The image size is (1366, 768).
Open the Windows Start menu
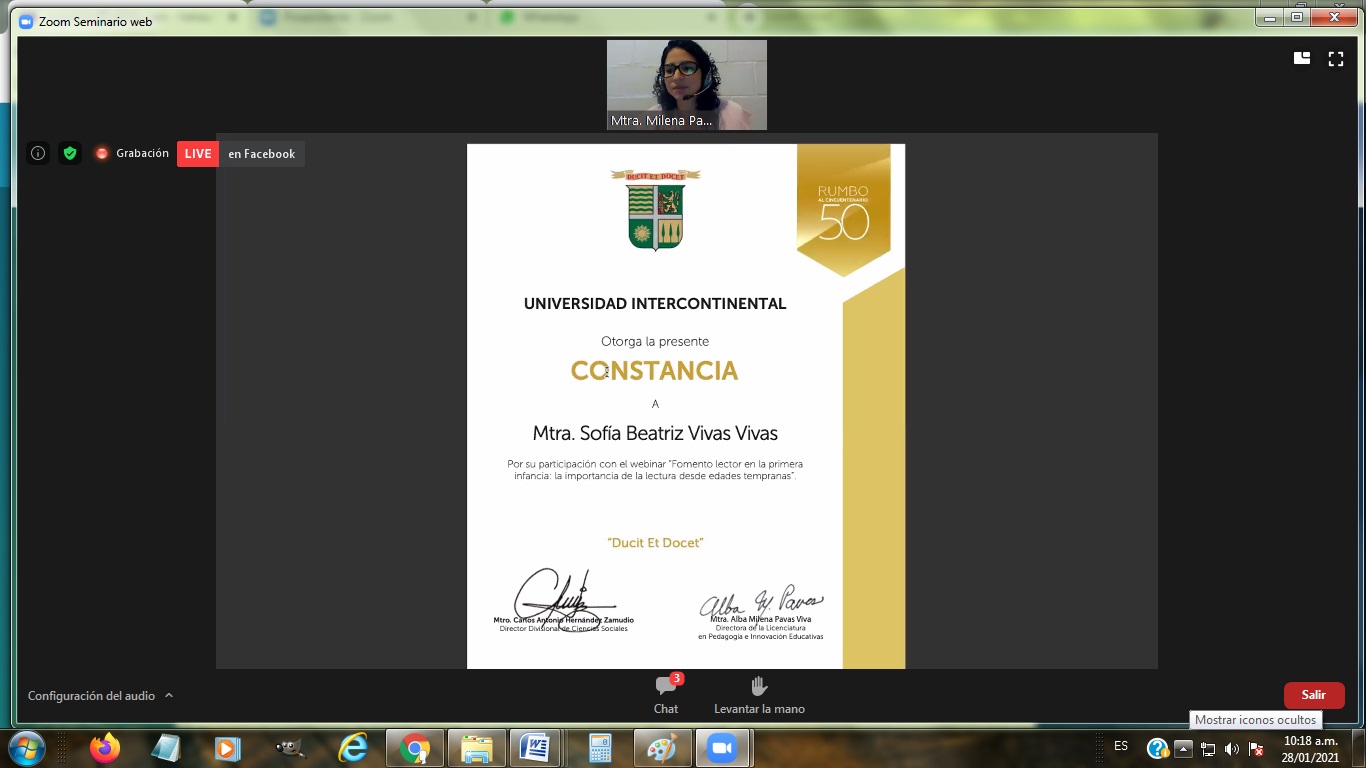[25, 748]
